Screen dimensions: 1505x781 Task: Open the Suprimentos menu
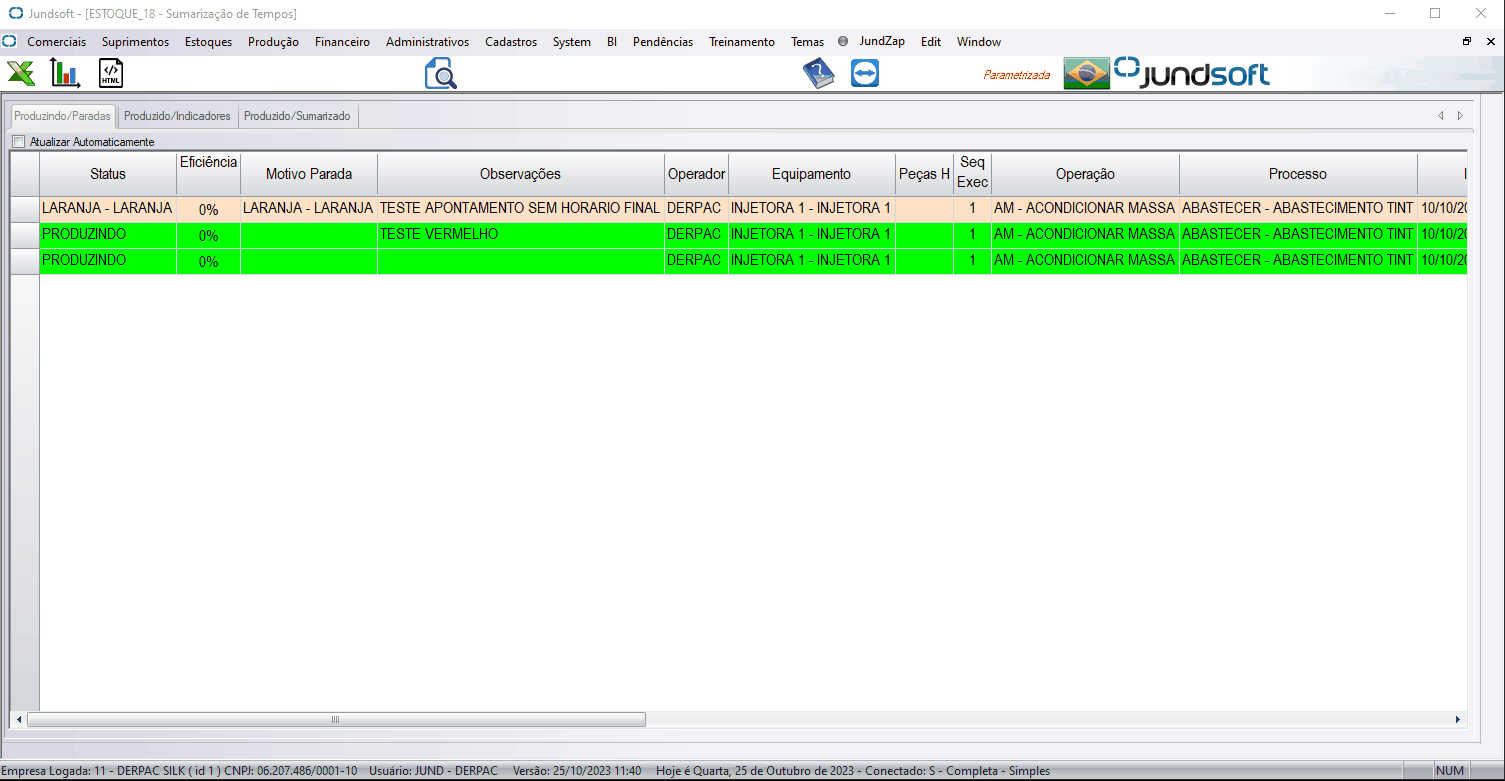(135, 42)
